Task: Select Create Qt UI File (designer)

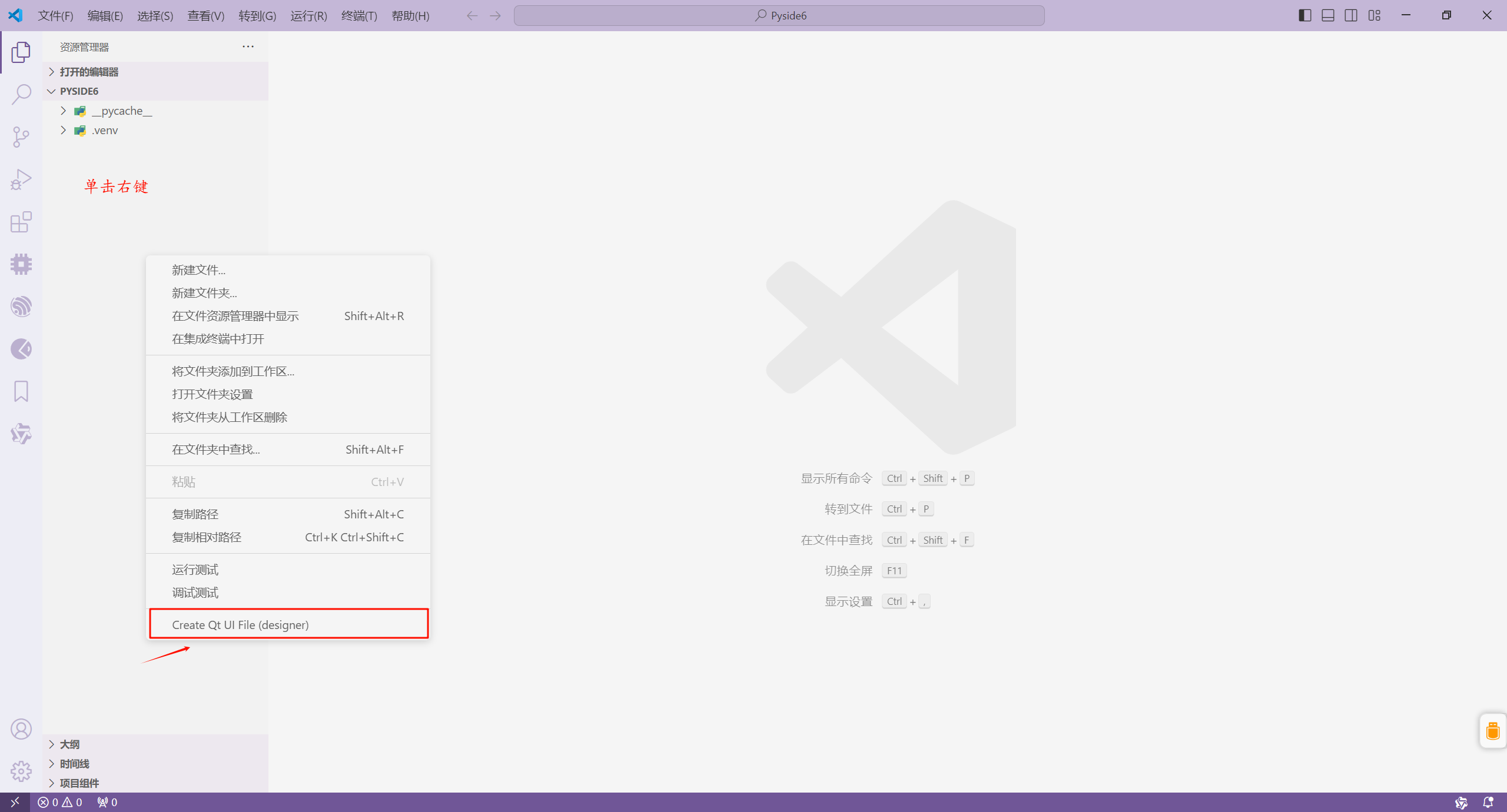Action: pyautogui.click(x=240, y=624)
